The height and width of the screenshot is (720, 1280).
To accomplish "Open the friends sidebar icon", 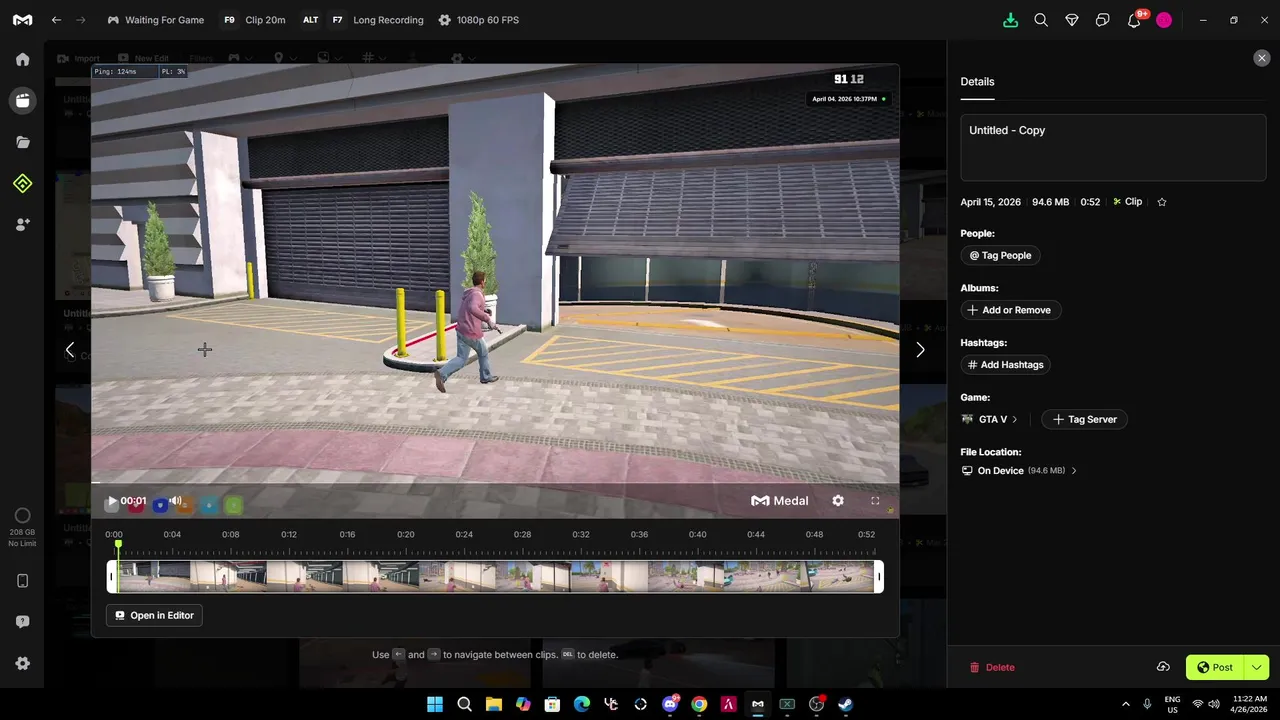I will 22,225.
